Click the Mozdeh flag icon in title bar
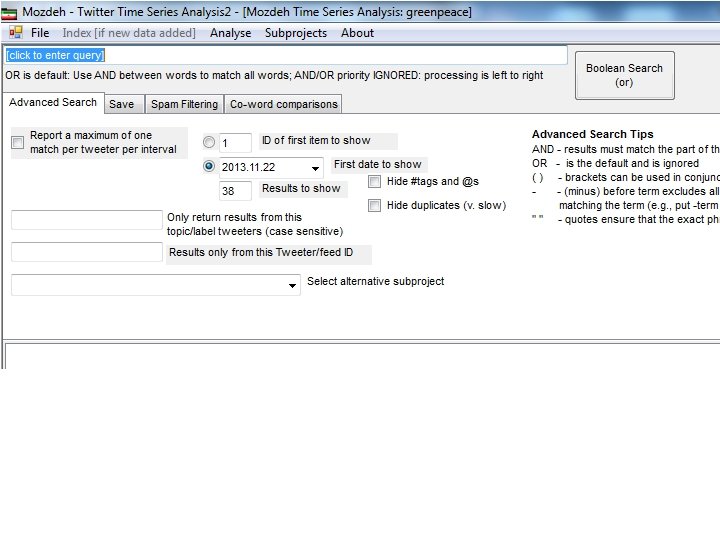The width and height of the screenshot is (720, 540). tap(9, 12)
